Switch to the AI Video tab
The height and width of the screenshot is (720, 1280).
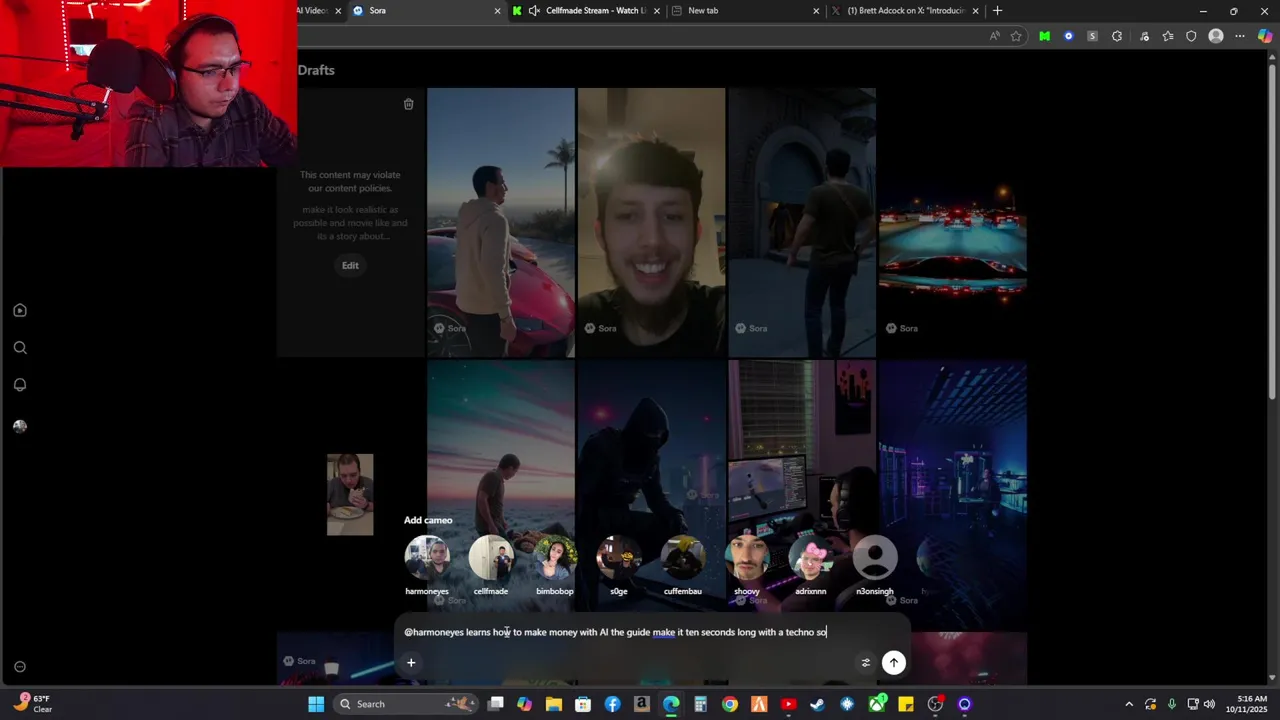pyautogui.click(x=320, y=11)
